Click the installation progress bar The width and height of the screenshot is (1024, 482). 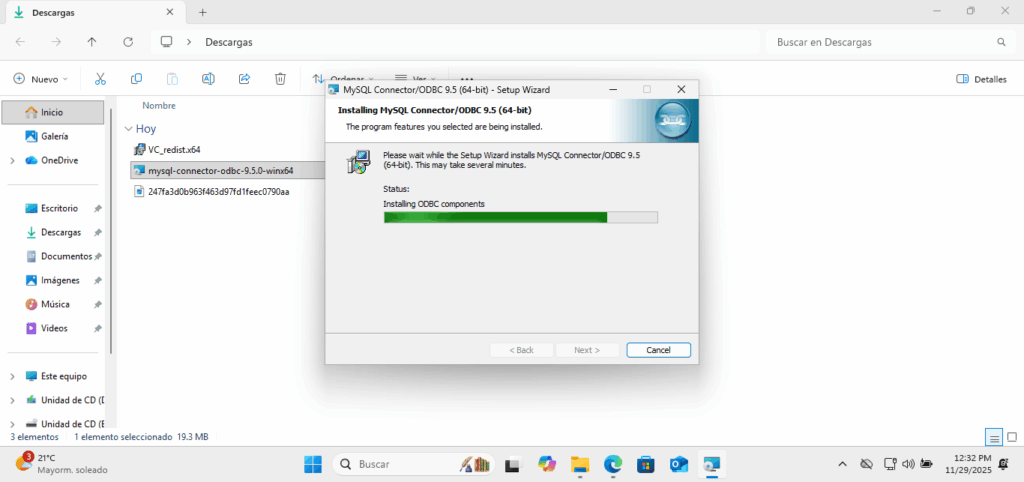(x=520, y=217)
